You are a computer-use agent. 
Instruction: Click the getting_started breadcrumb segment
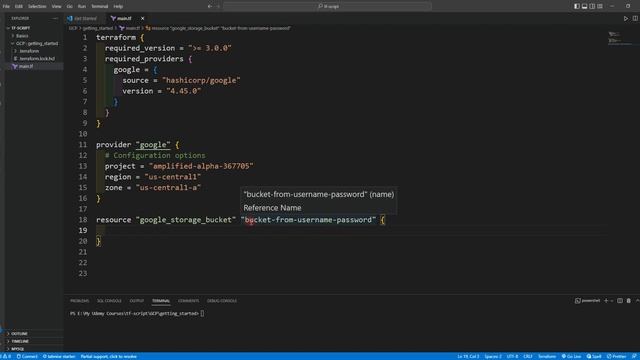(98, 28)
